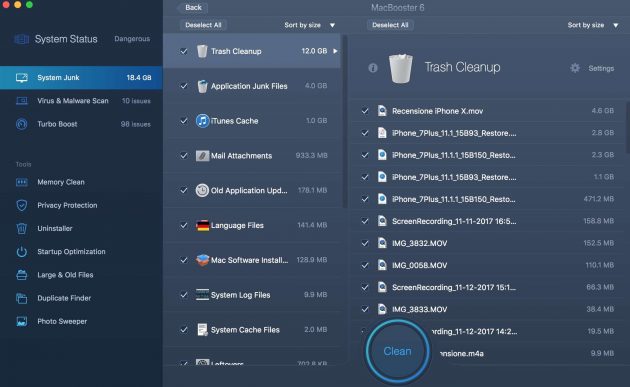Expand Trash Cleanup row arrow

(335, 51)
